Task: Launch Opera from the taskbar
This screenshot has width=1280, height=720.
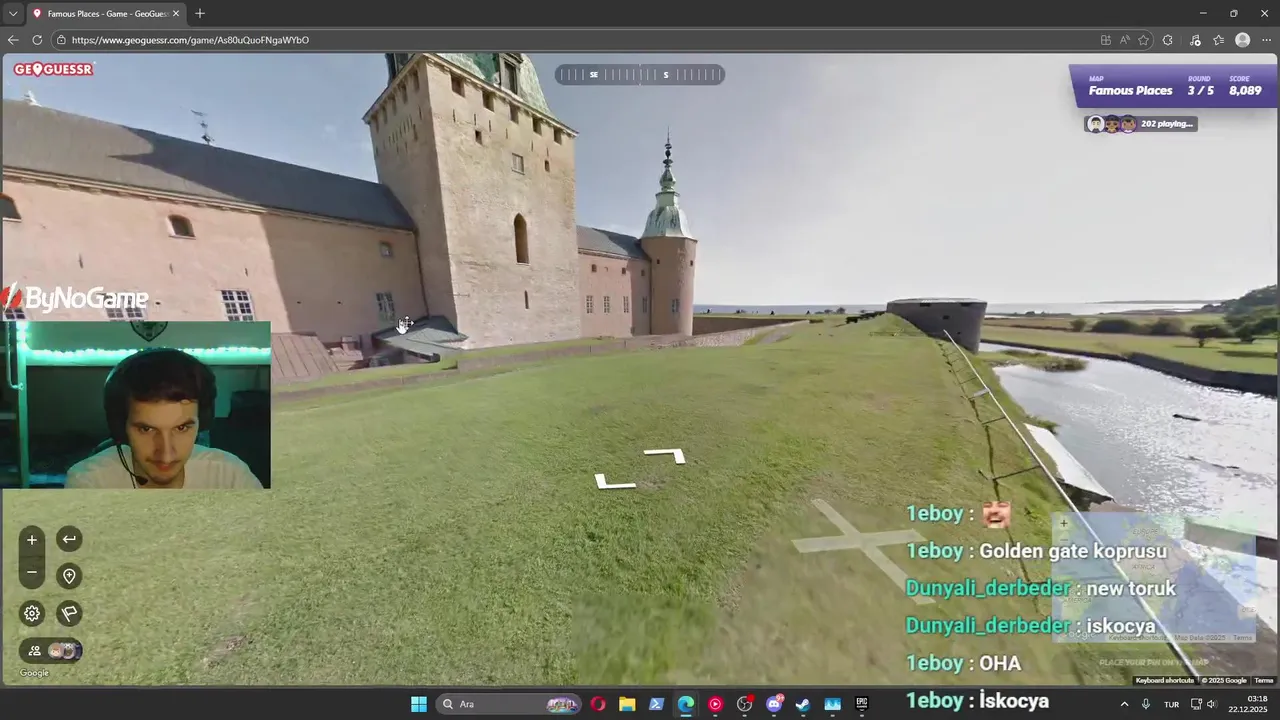Action: (598, 704)
